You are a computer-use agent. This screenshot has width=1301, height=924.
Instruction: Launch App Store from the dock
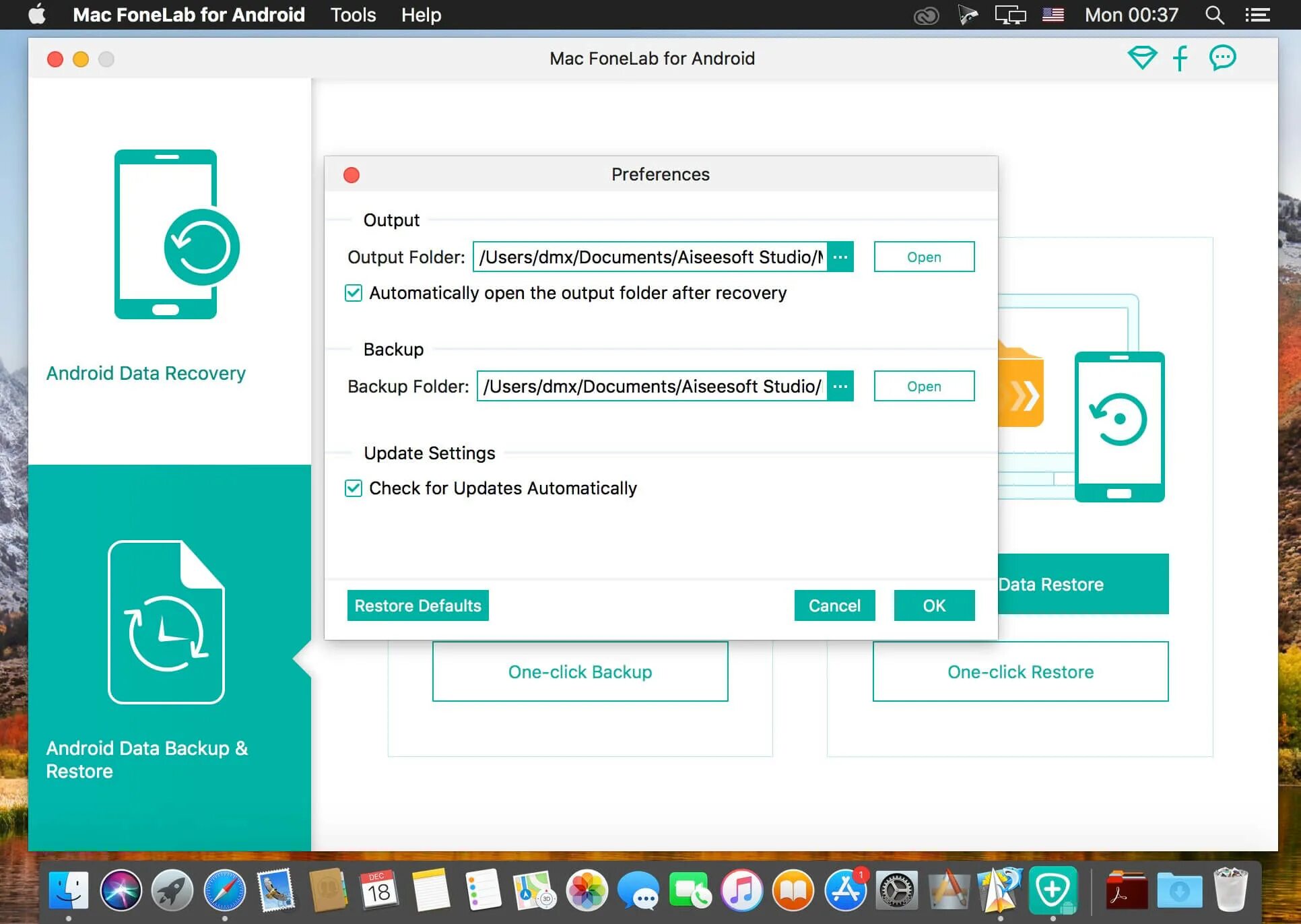pos(845,890)
